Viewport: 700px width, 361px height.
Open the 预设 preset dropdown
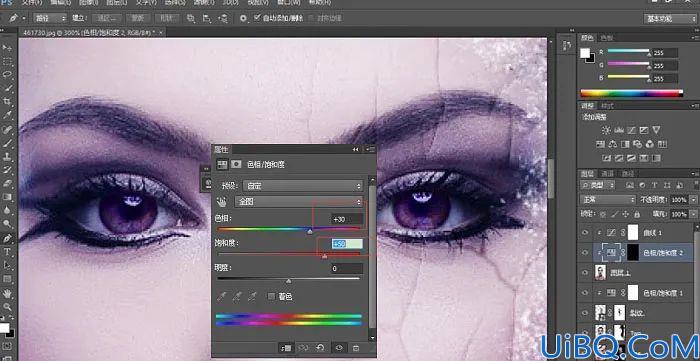(x=303, y=186)
